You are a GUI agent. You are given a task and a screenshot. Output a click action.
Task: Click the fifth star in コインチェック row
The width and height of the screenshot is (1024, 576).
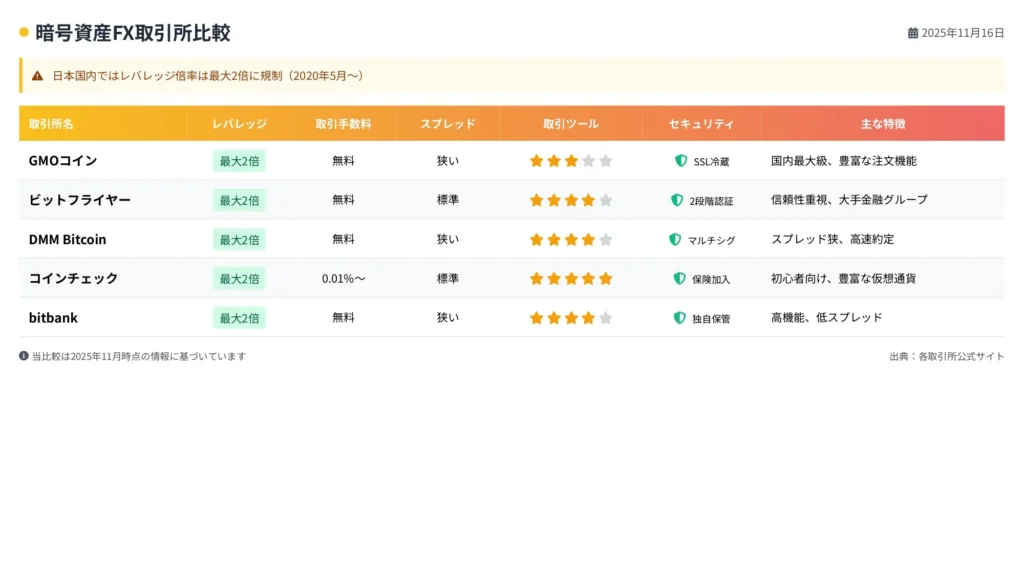(x=605, y=279)
